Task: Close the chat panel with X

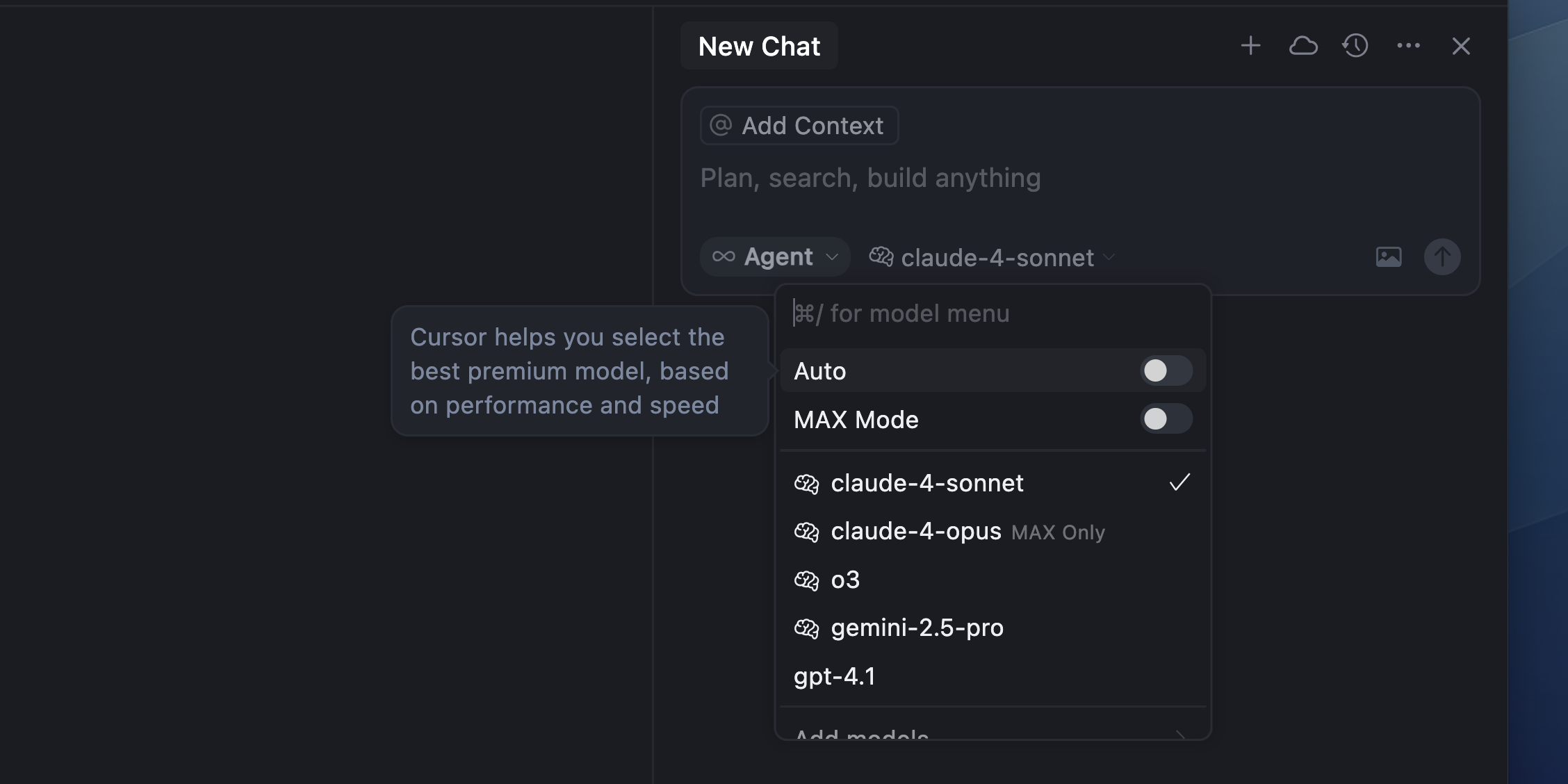Action: tap(1461, 46)
